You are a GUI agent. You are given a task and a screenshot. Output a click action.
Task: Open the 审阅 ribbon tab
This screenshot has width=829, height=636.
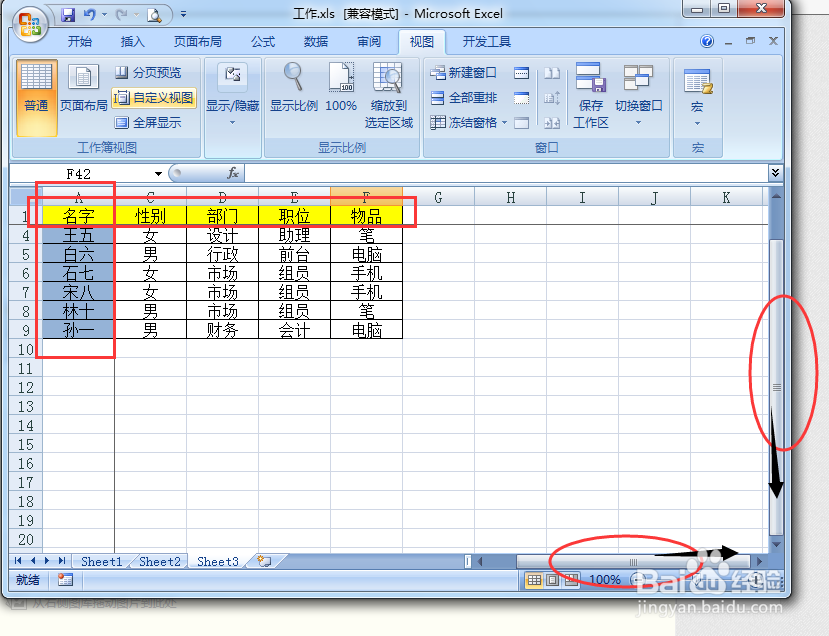pos(369,42)
